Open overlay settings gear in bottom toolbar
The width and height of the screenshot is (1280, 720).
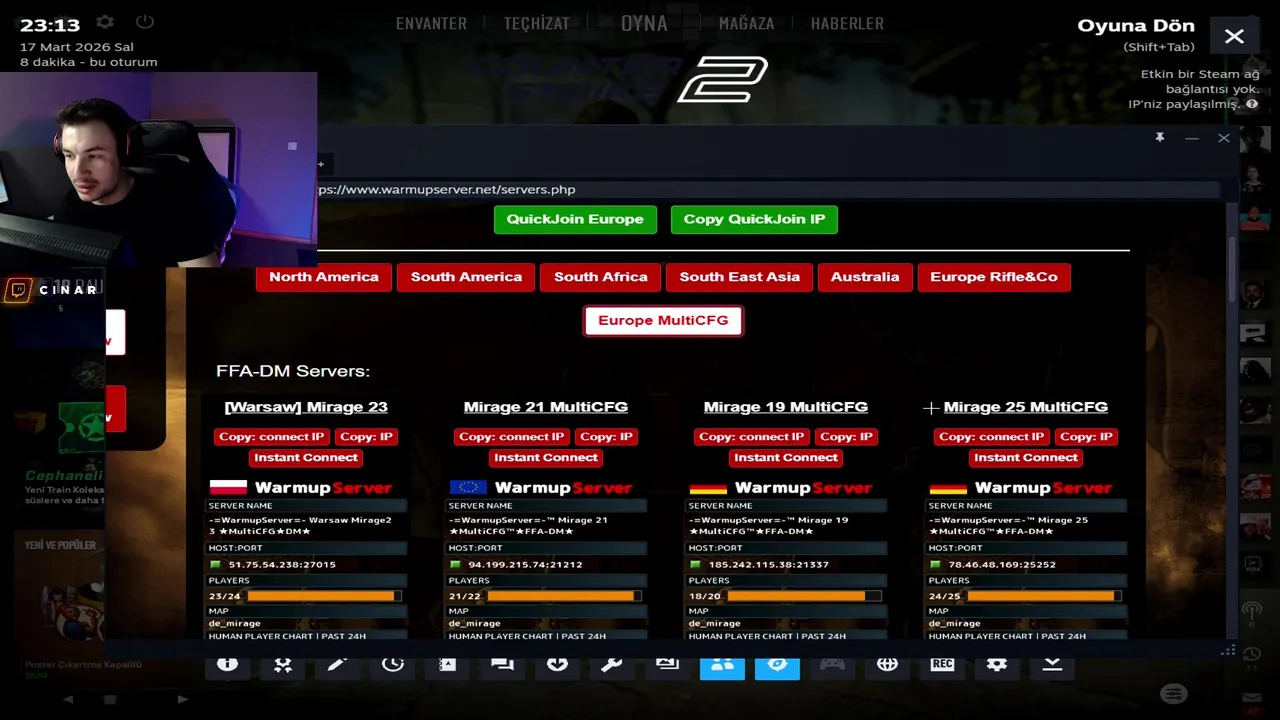tap(997, 664)
